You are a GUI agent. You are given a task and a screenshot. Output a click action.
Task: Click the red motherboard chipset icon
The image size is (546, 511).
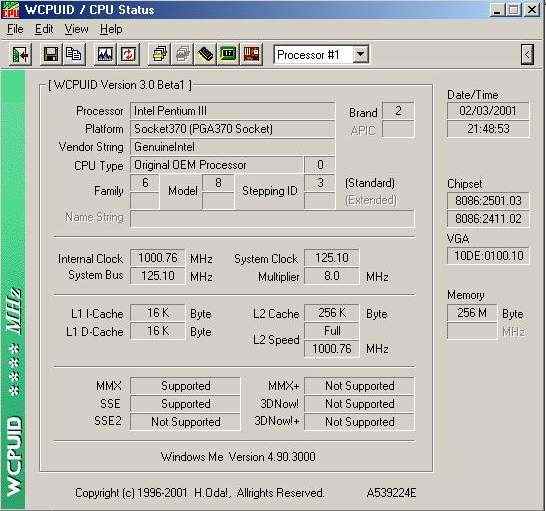[x=251, y=54]
